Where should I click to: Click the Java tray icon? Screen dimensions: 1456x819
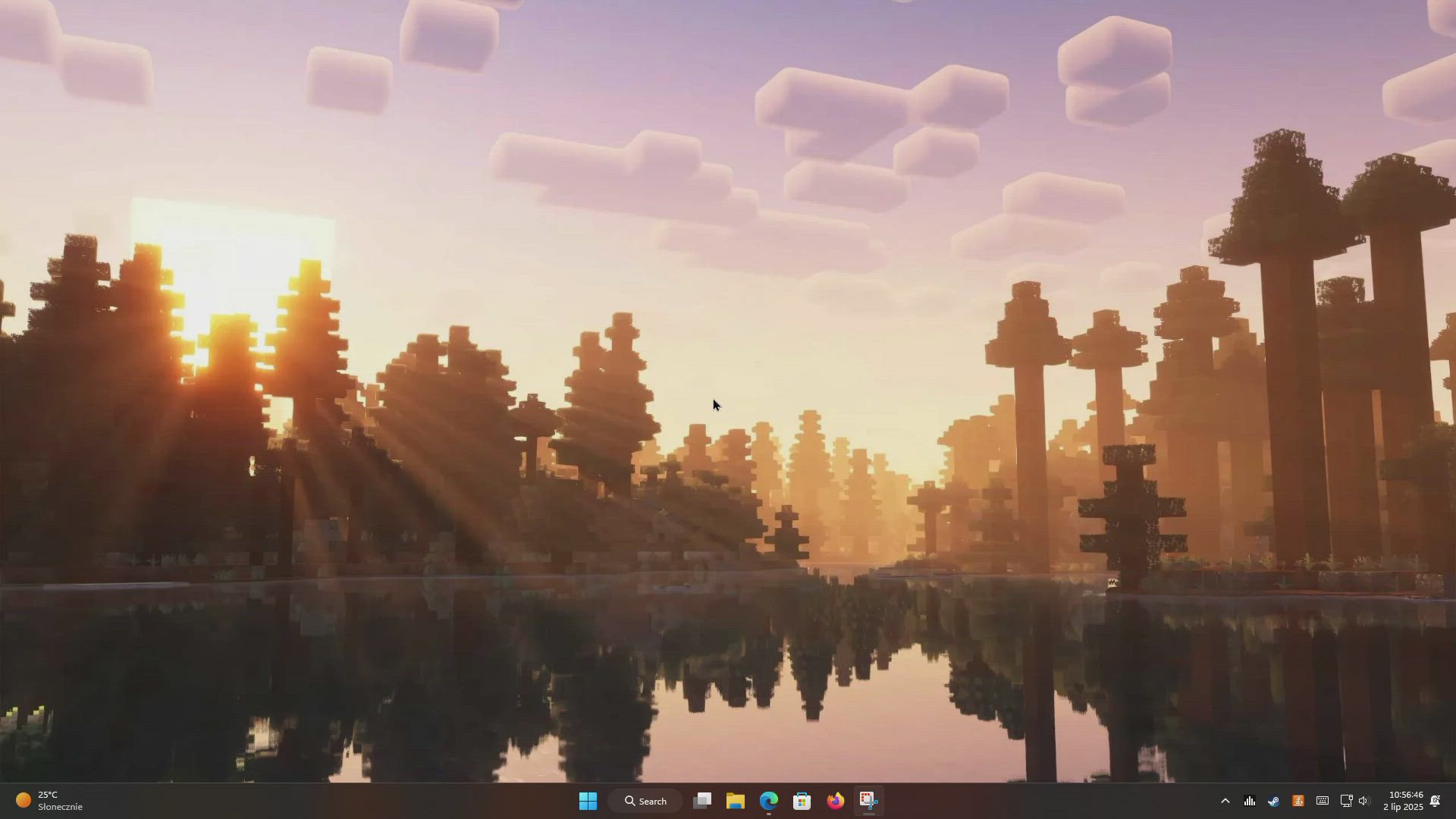click(x=1298, y=801)
